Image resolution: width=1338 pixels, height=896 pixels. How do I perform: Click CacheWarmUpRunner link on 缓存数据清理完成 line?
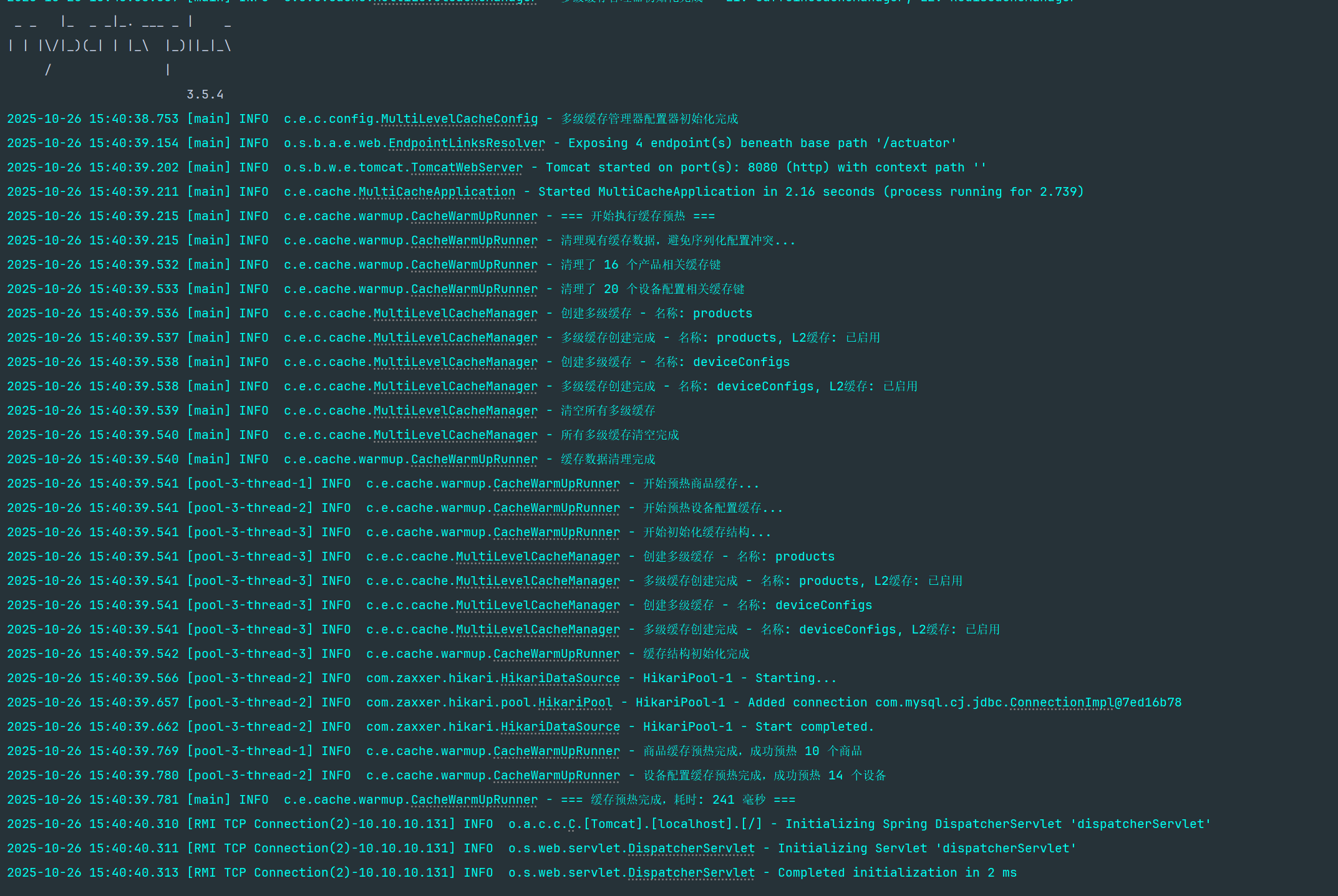(474, 460)
